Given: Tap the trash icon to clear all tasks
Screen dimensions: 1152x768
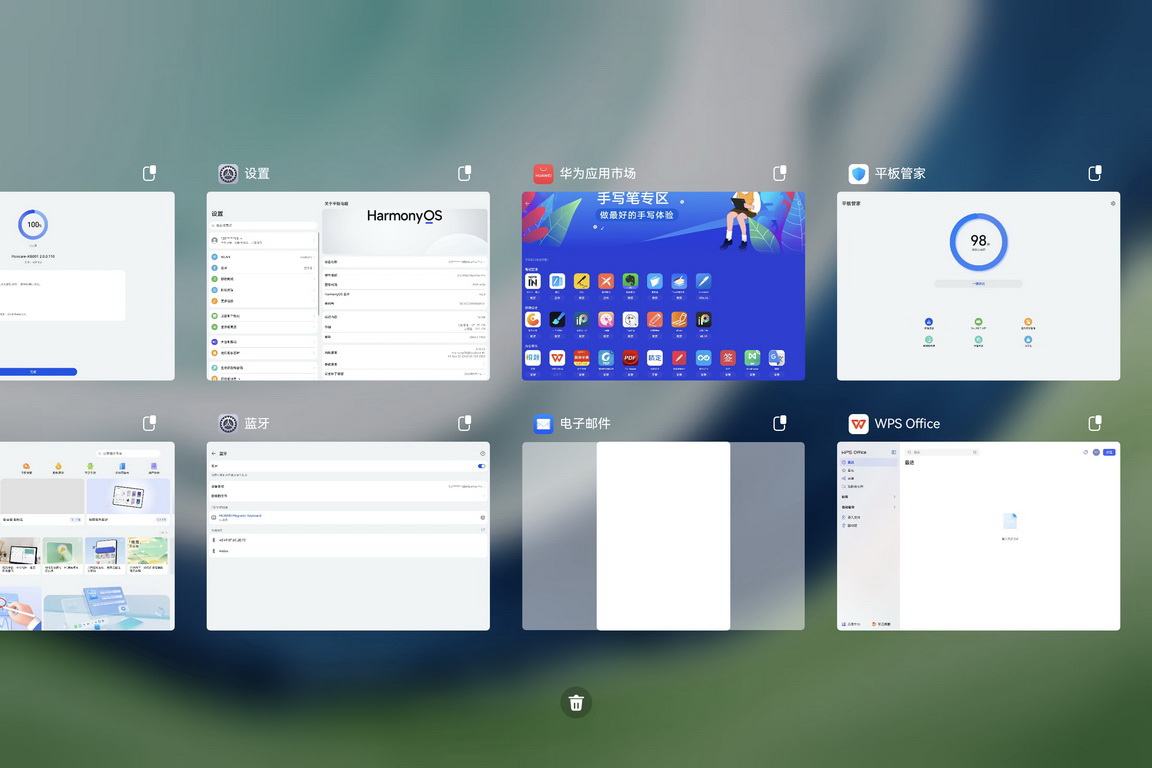Looking at the screenshot, I should [x=576, y=703].
